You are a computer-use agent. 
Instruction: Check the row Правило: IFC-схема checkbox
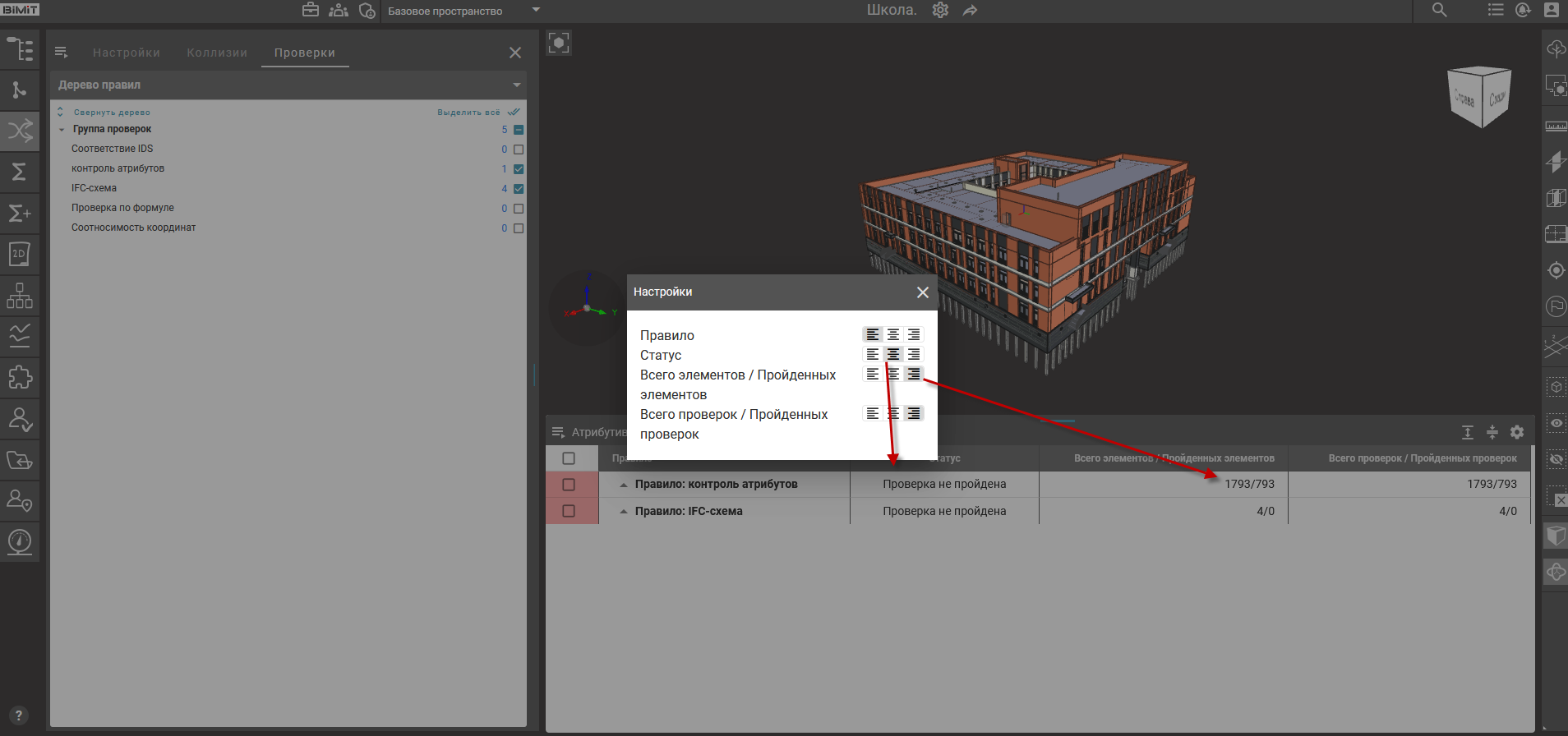pyautogui.click(x=569, y=511)
